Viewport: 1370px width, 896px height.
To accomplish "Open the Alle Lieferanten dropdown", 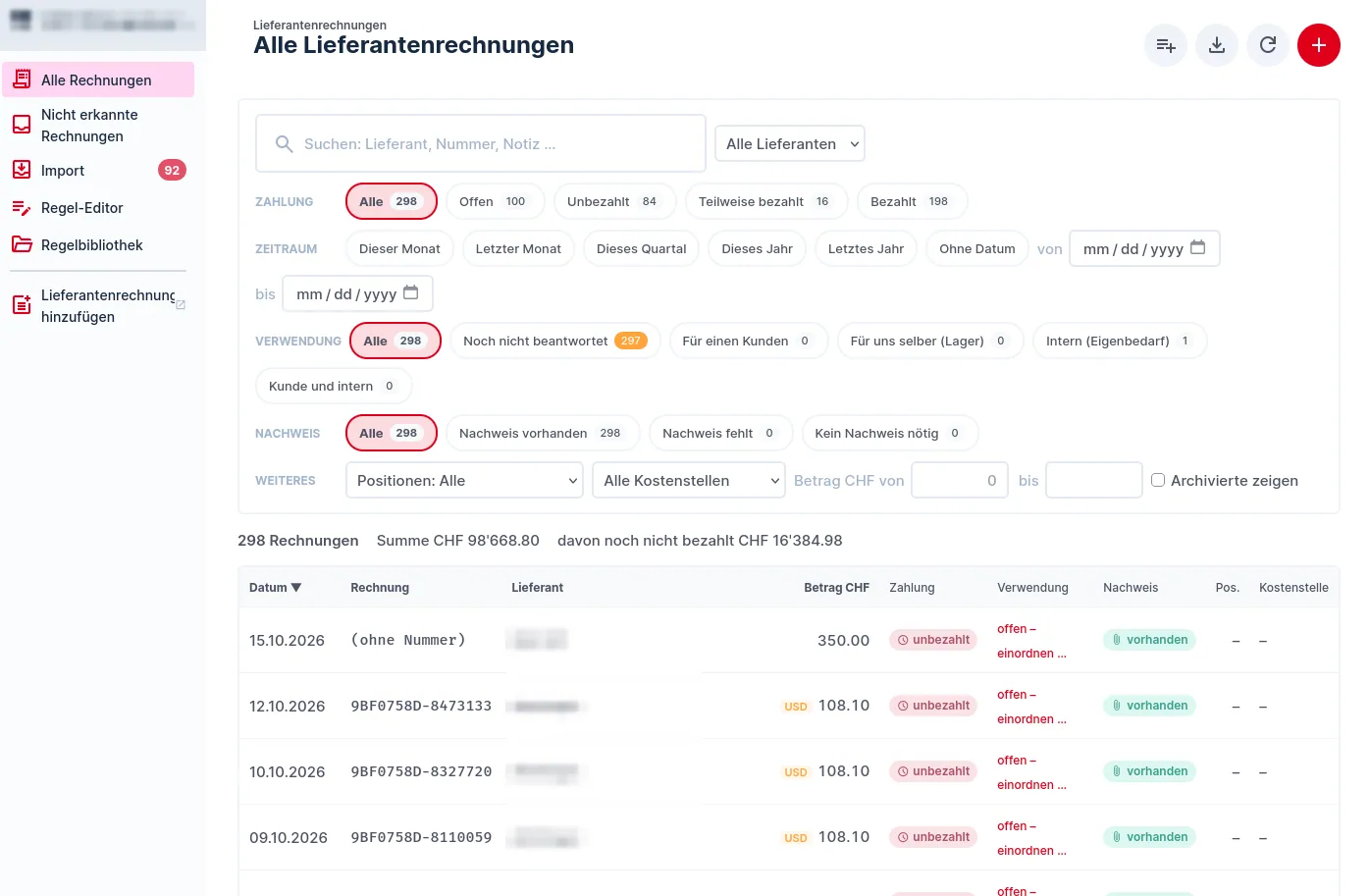I will pos(789,144).
